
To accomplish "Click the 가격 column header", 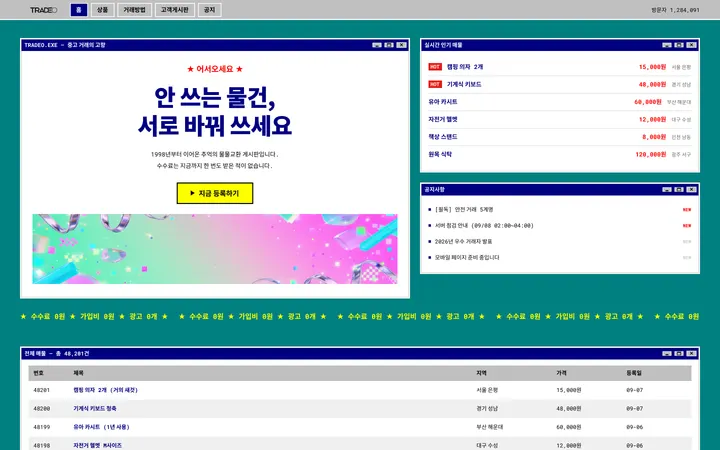I will coord(562,373).
